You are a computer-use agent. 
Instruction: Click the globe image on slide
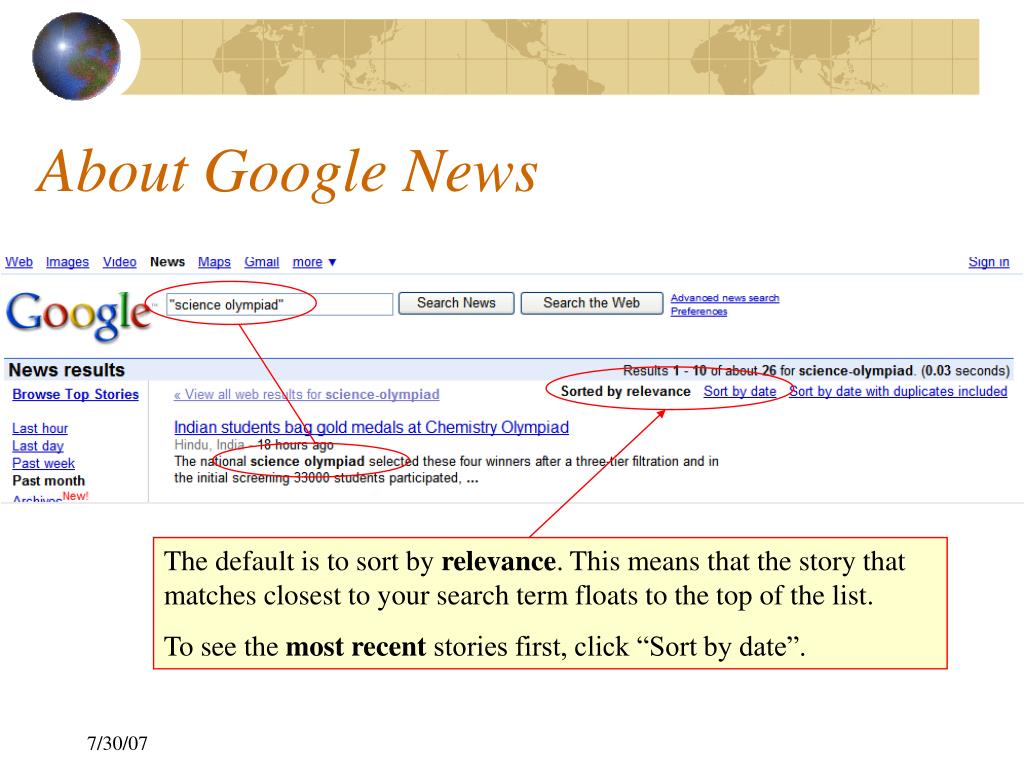(x=76, y=56)
